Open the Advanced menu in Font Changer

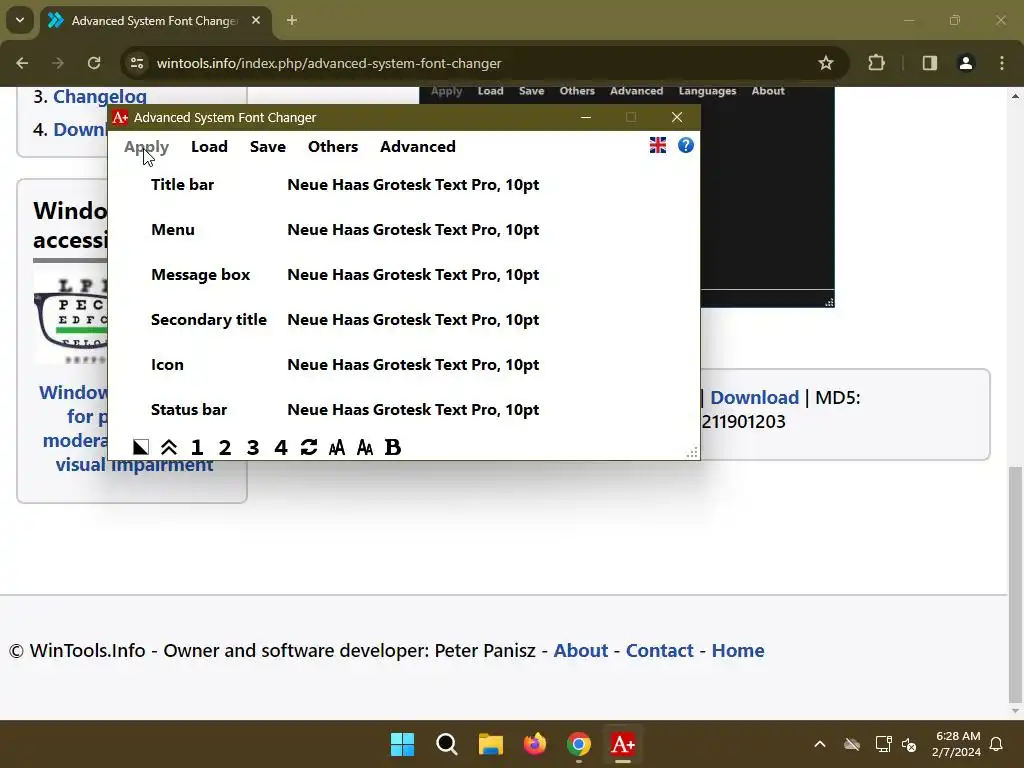418,146
